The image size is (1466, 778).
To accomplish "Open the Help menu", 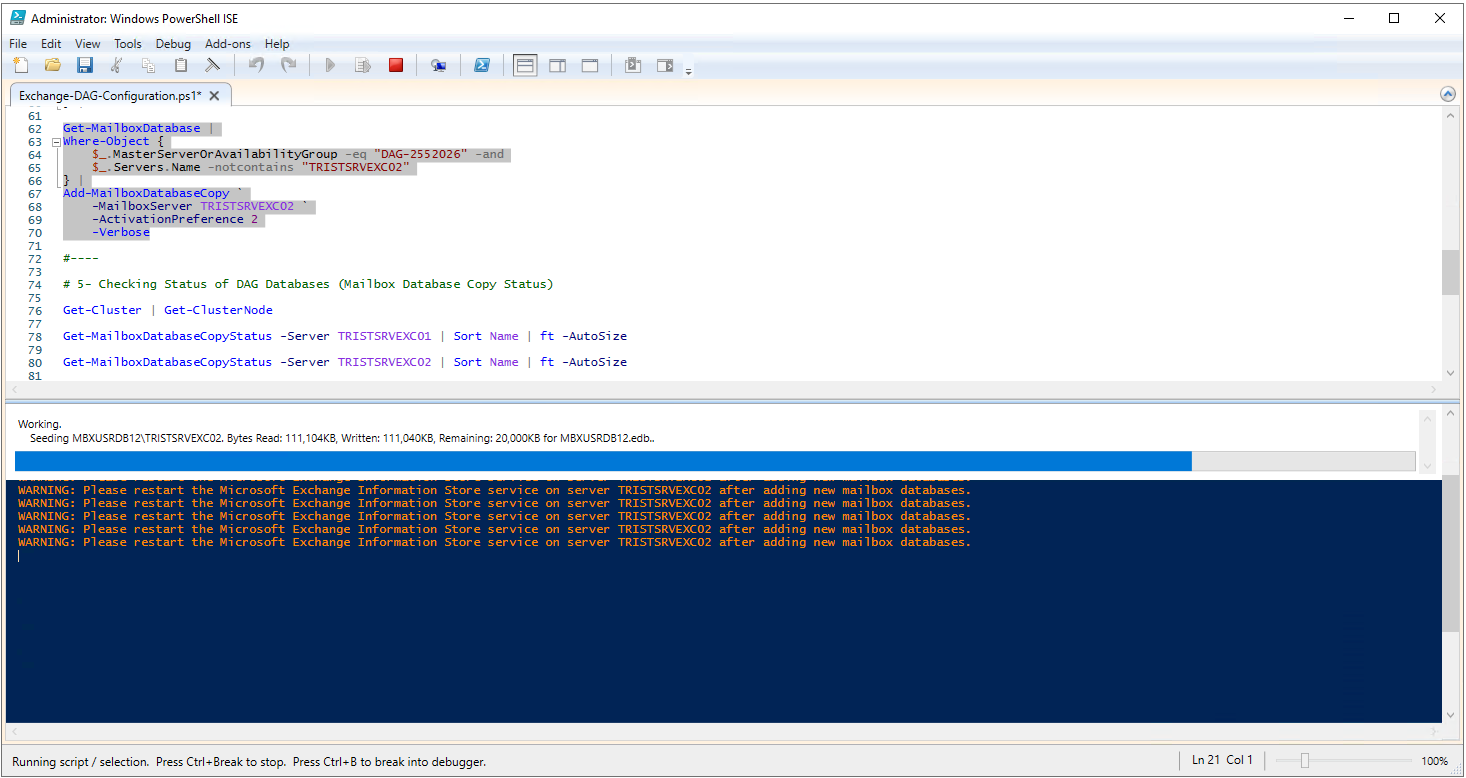I will pyautogui.click(x=277, y=44).
